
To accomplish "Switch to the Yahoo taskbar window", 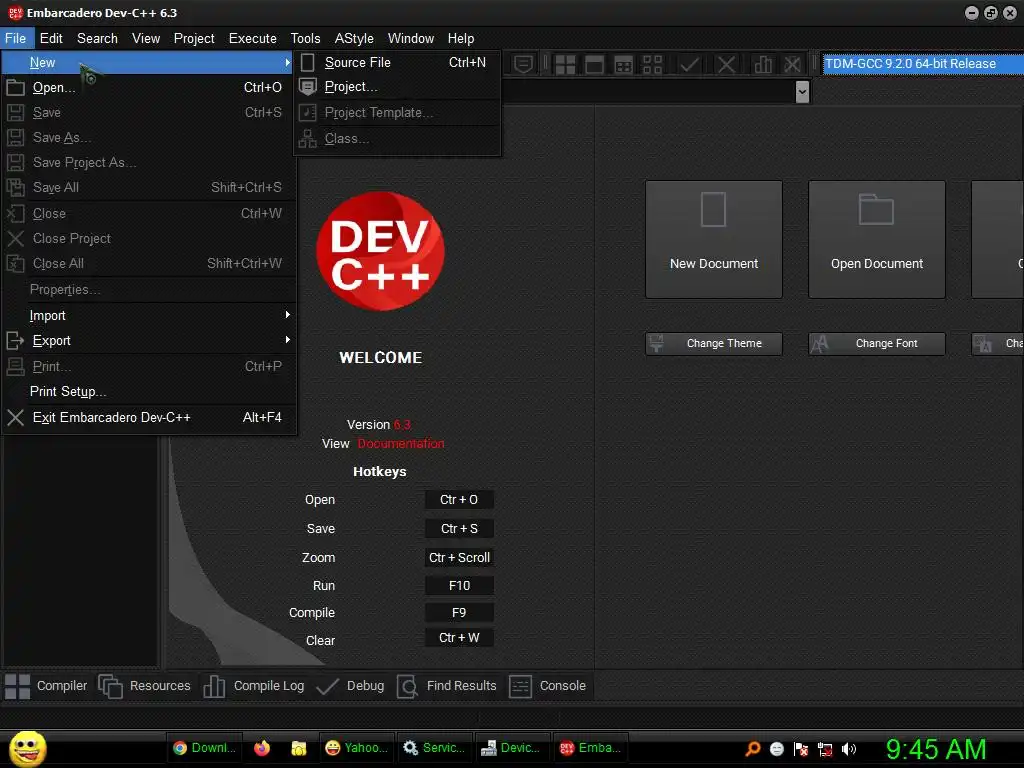I will [357, 748].
